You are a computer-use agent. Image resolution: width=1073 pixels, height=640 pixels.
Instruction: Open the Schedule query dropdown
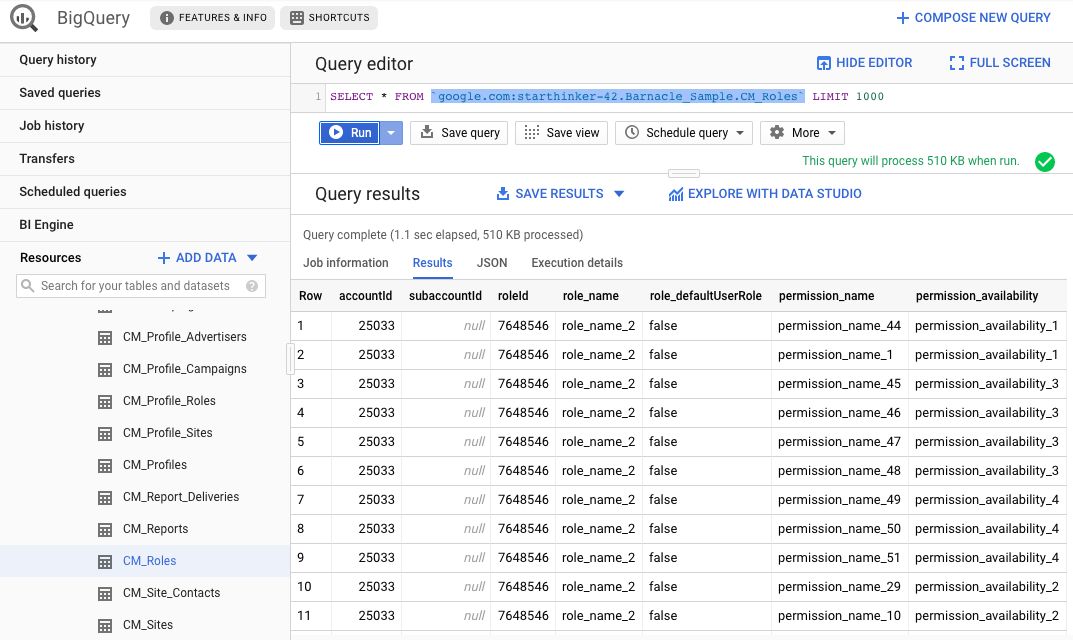[x=684, y=133]
